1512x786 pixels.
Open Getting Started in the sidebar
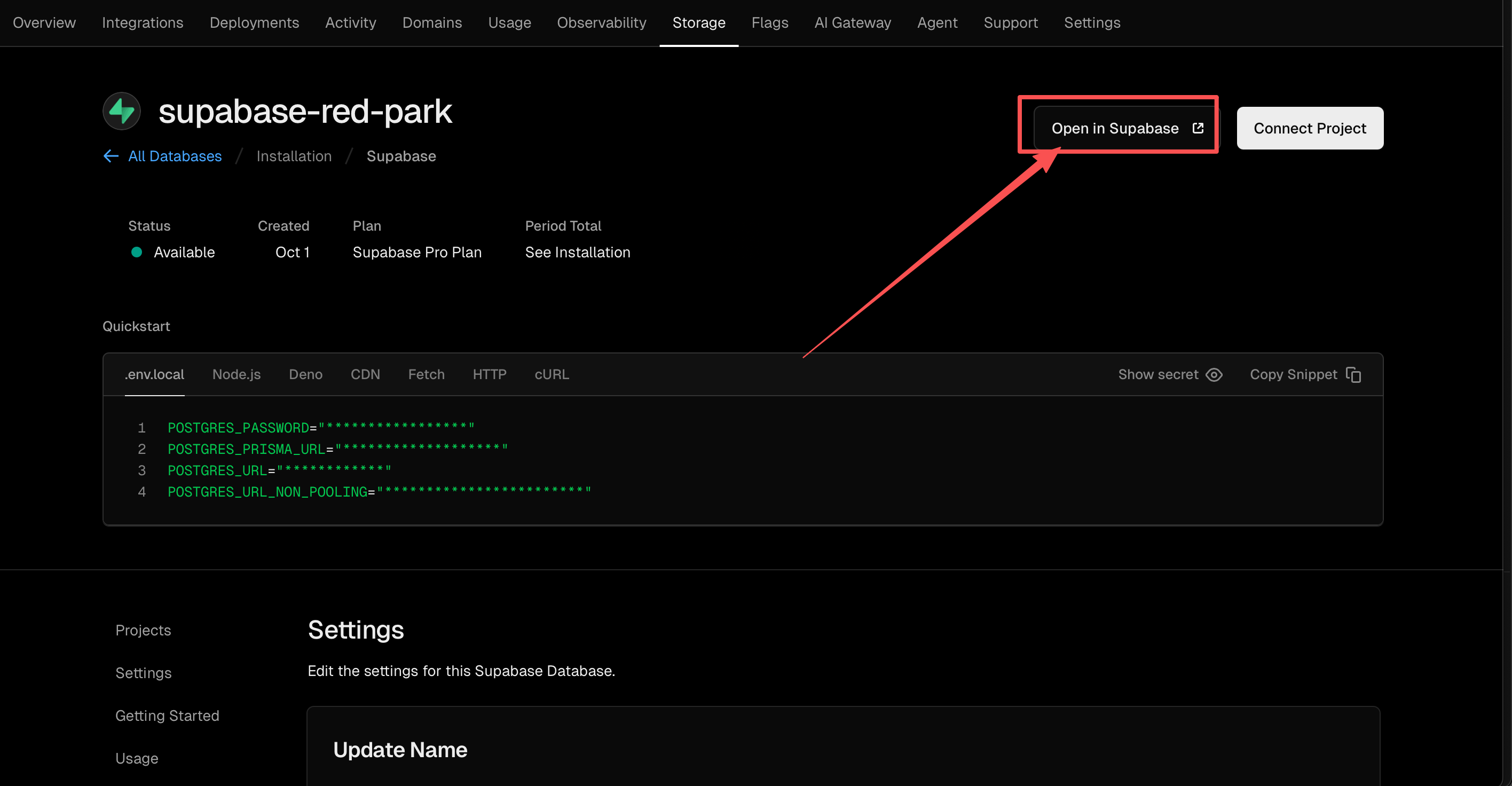click(x=167, y=716)
